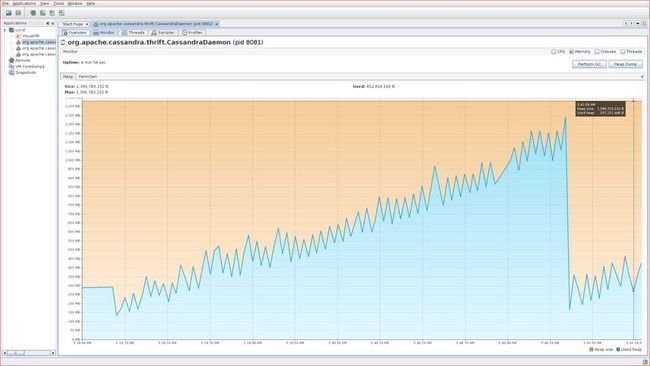Click the blue Used heap legend swatch
650x366 pixels.
pos(618,349)
